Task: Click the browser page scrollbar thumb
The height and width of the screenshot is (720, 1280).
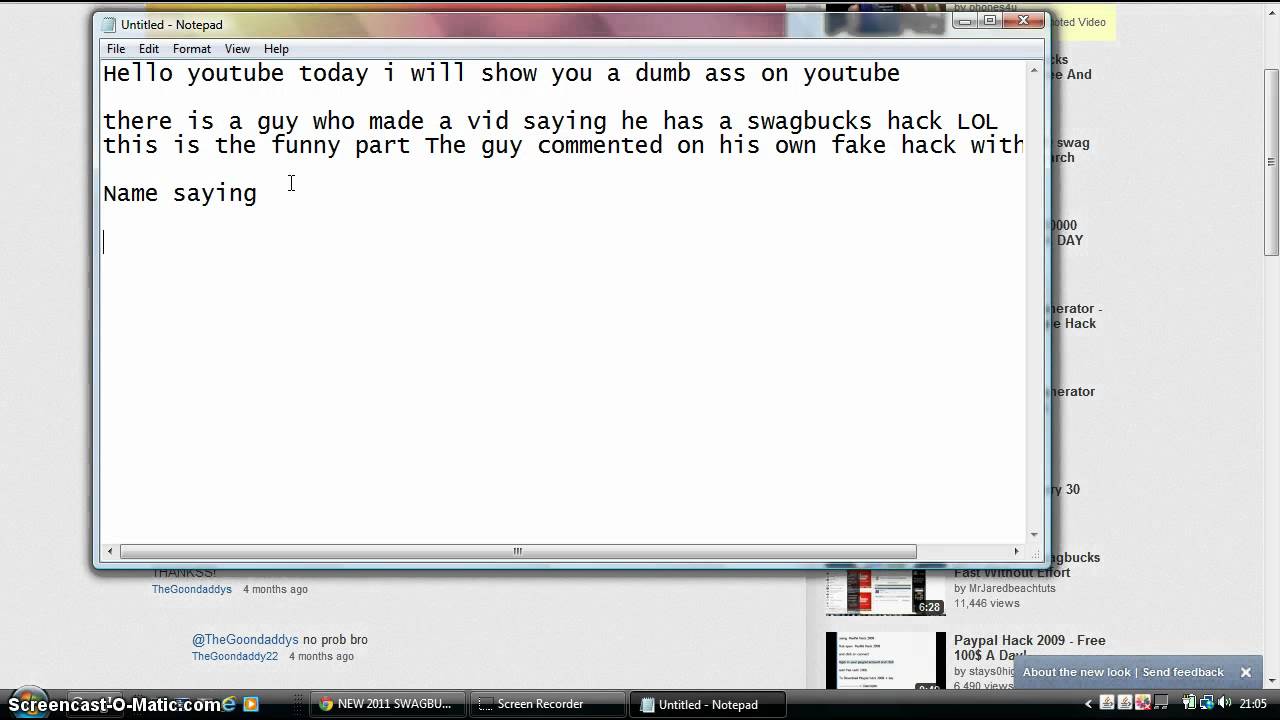Action: pos(1271,162)
